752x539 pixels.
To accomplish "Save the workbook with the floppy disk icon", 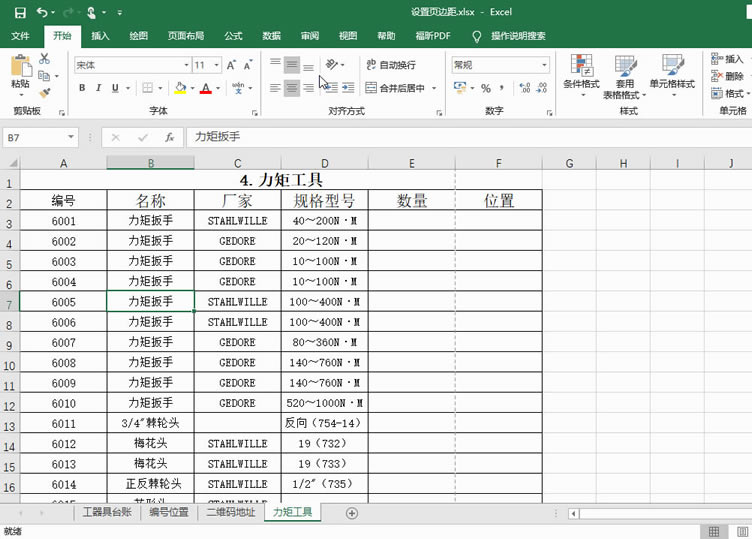I will pyautogui.click(x=20, y=12).
